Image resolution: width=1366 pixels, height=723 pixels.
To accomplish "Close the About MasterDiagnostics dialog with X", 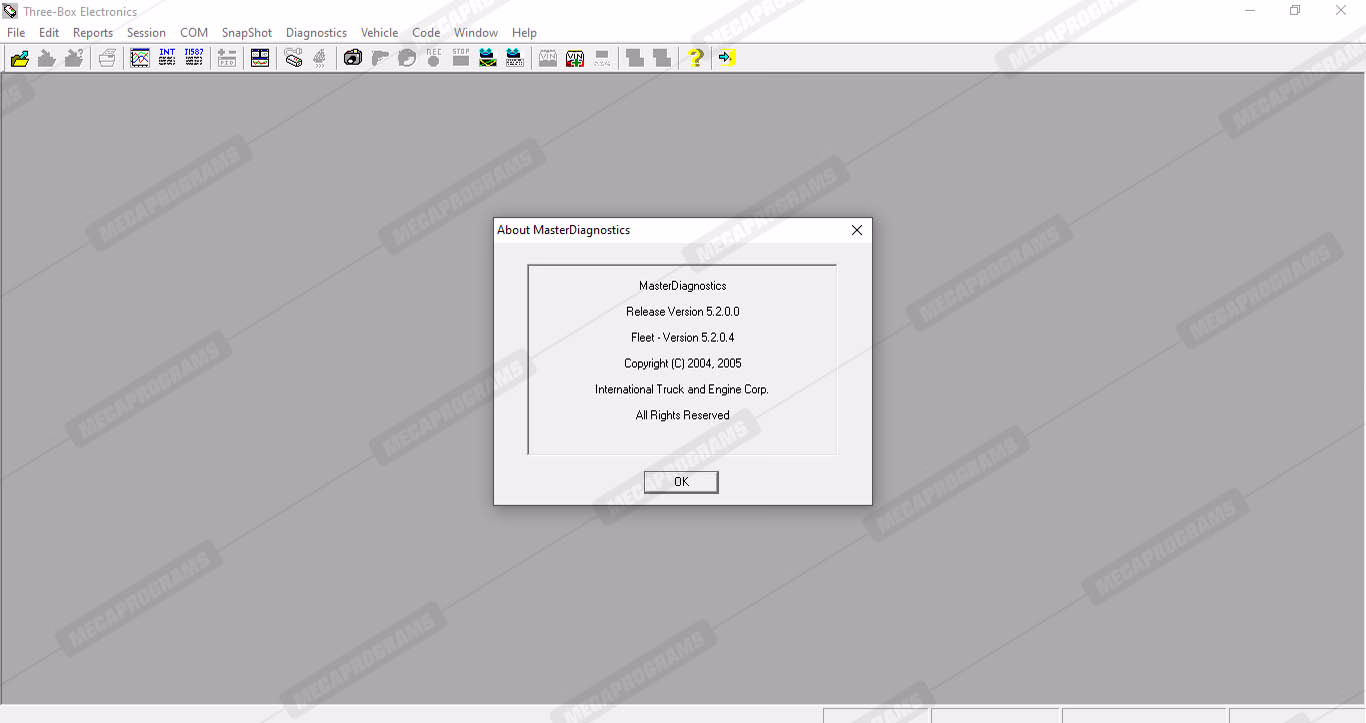I will click(x=857, y=230).
